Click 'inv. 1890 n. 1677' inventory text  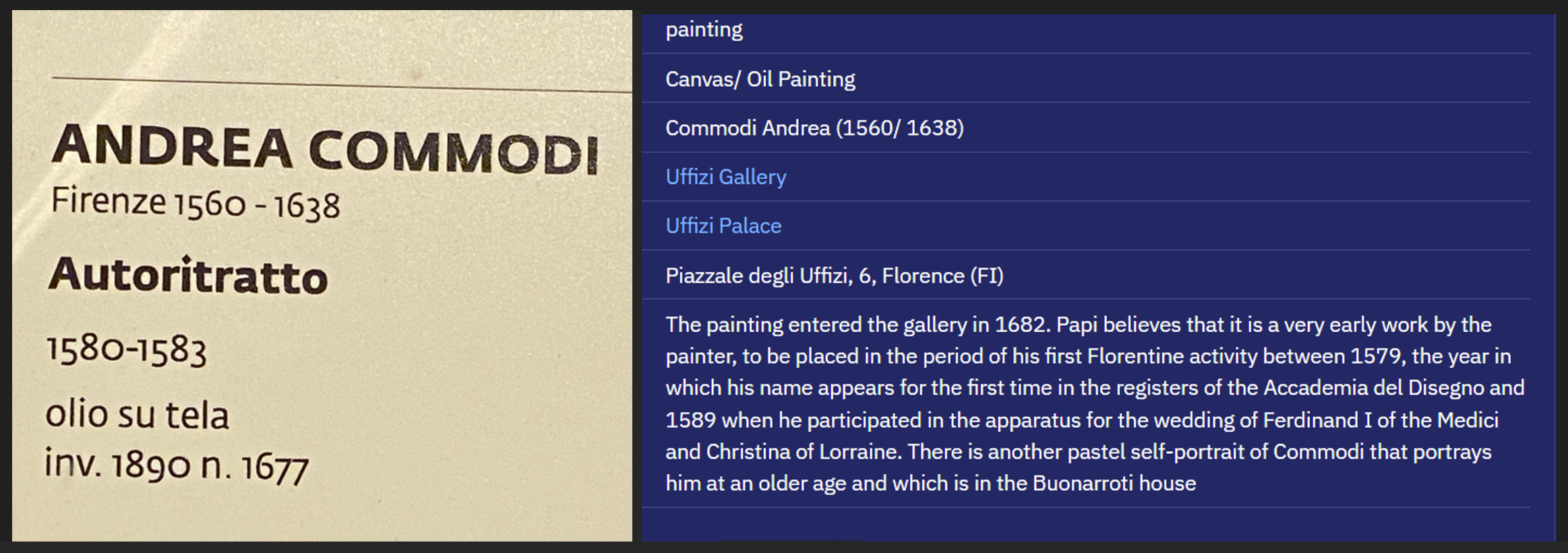tap(177, 465)
